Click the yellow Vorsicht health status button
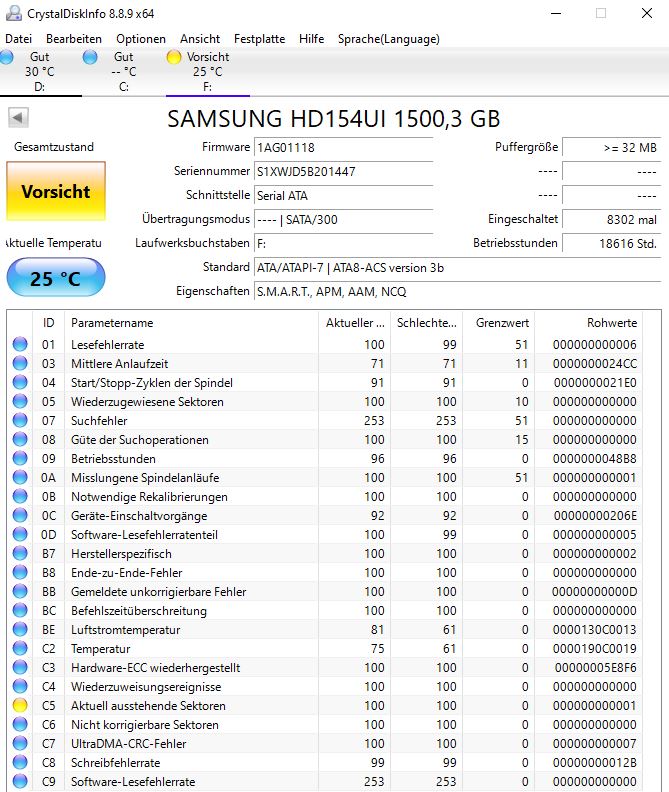 [55, 191]
